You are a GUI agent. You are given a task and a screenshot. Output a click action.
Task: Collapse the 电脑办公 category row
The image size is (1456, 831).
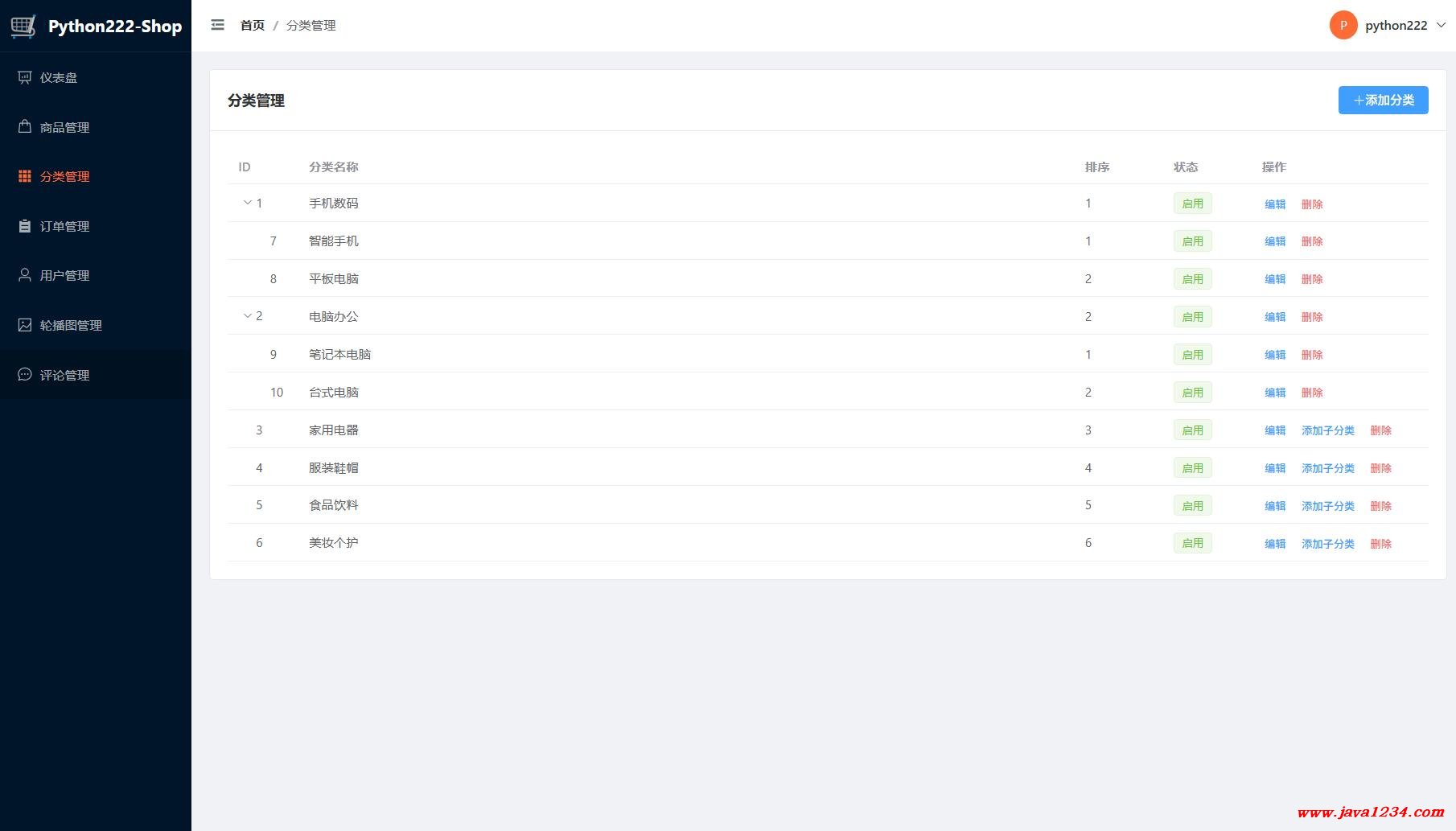[x=248, y=316]
